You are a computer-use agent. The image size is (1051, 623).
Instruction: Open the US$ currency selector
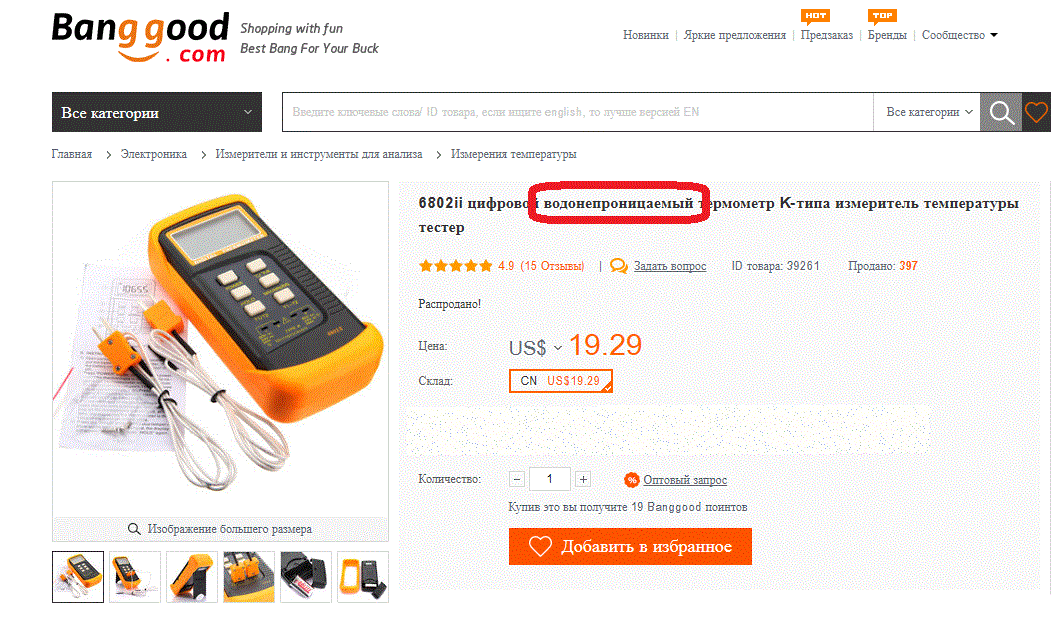pyautogui.click(x=535, y=348)
